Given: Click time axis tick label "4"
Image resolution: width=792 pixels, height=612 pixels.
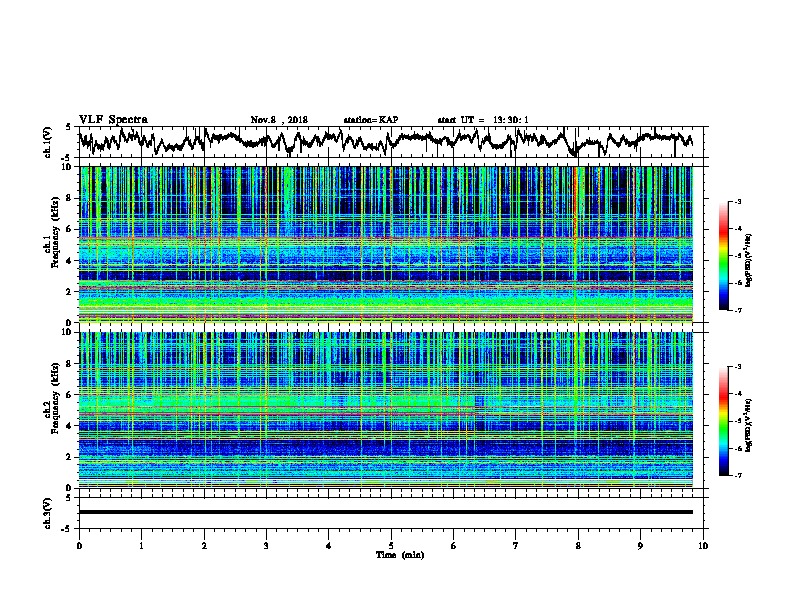Looking at the screenshot, I should point(328,545).
